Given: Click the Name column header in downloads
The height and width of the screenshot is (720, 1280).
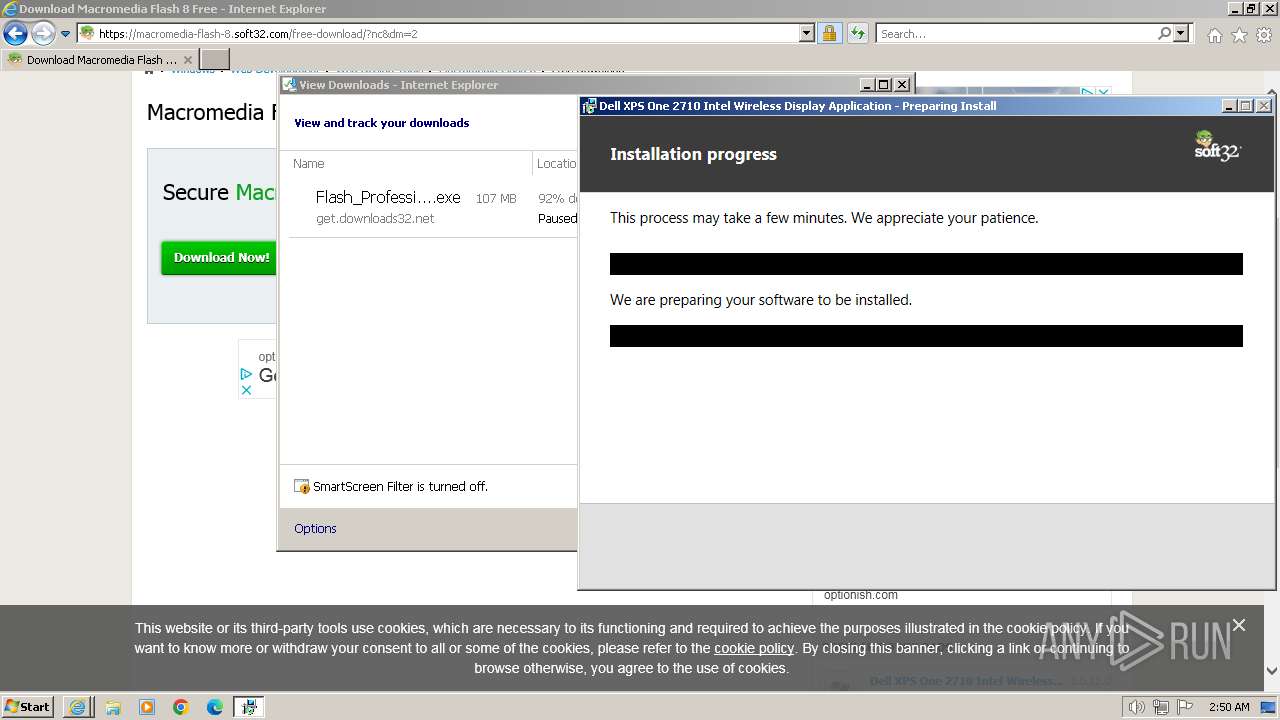Looking at the screenshot, I should click(x=309, y=163).
